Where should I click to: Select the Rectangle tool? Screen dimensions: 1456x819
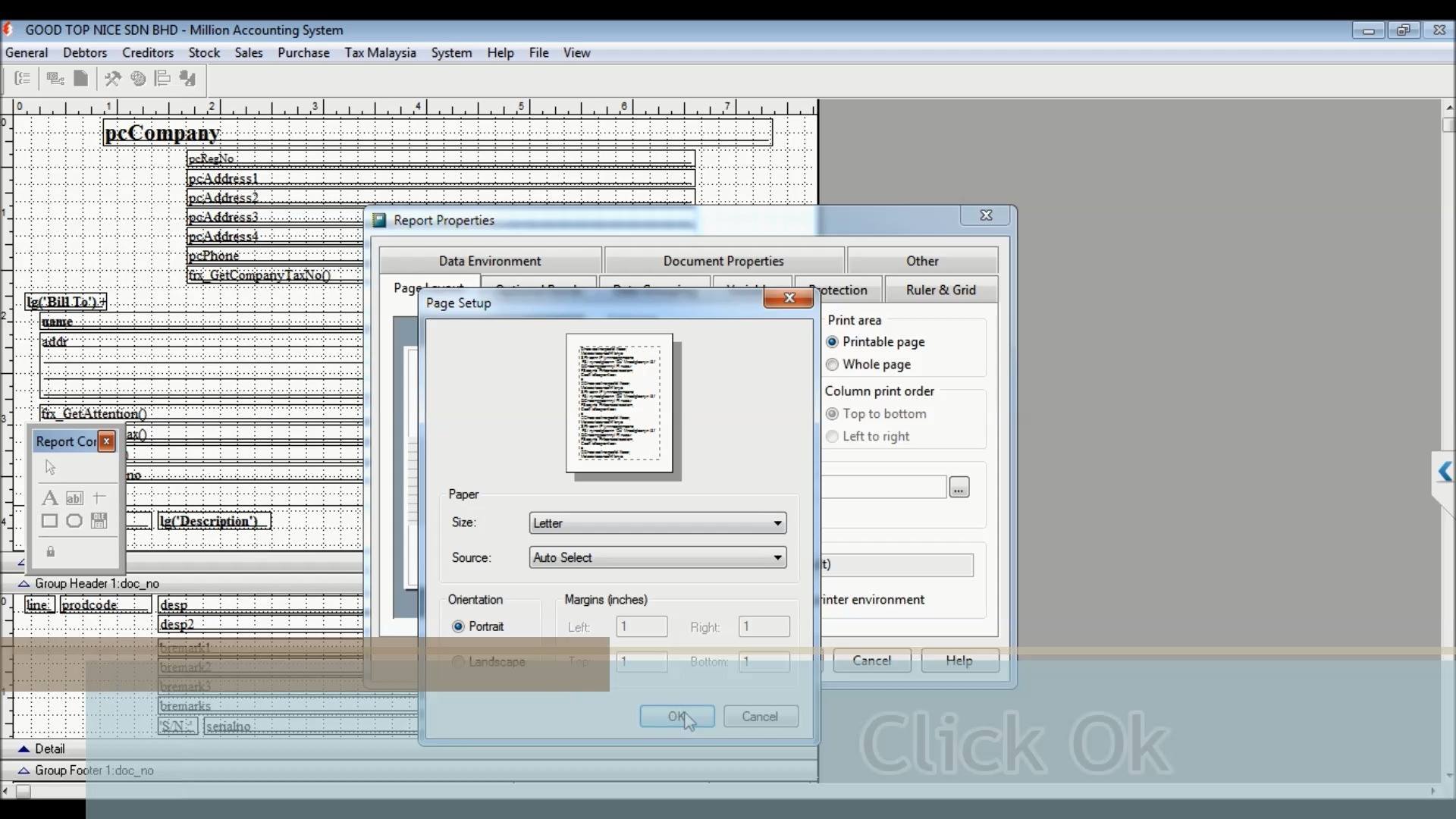coord(49,521)
